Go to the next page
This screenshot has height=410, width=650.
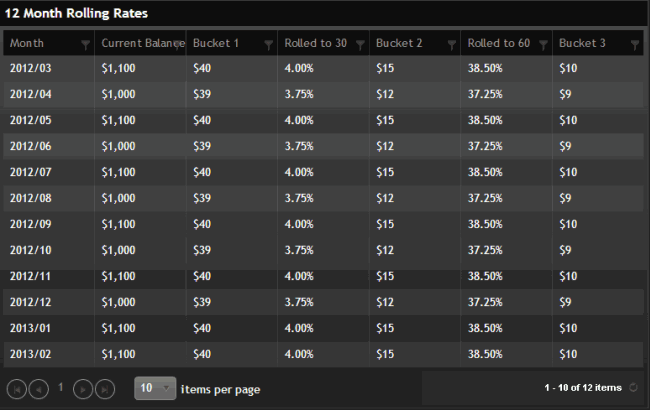(x=84, y=388)
